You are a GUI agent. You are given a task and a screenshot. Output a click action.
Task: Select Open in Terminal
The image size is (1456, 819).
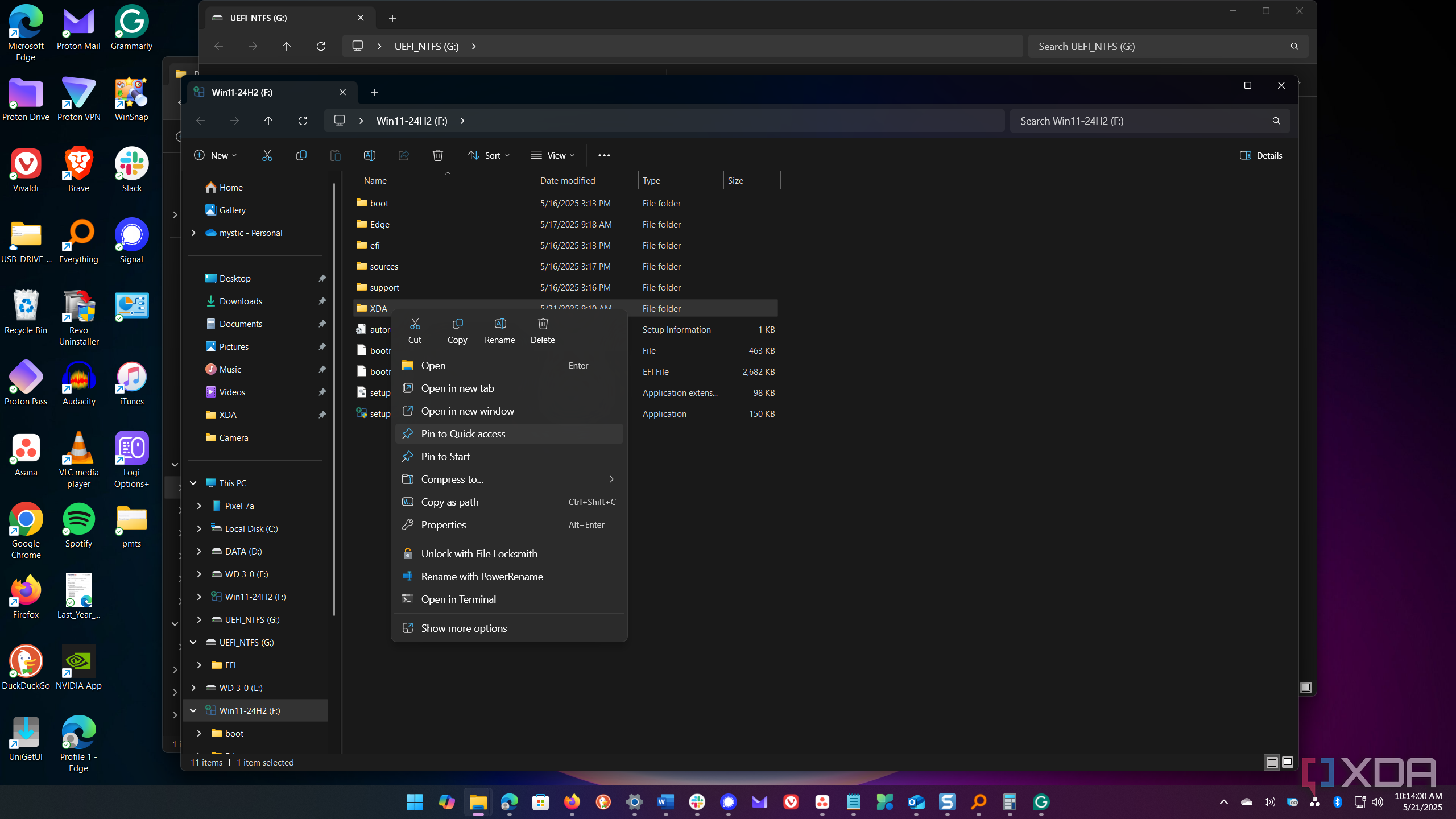tap(509, 599)
